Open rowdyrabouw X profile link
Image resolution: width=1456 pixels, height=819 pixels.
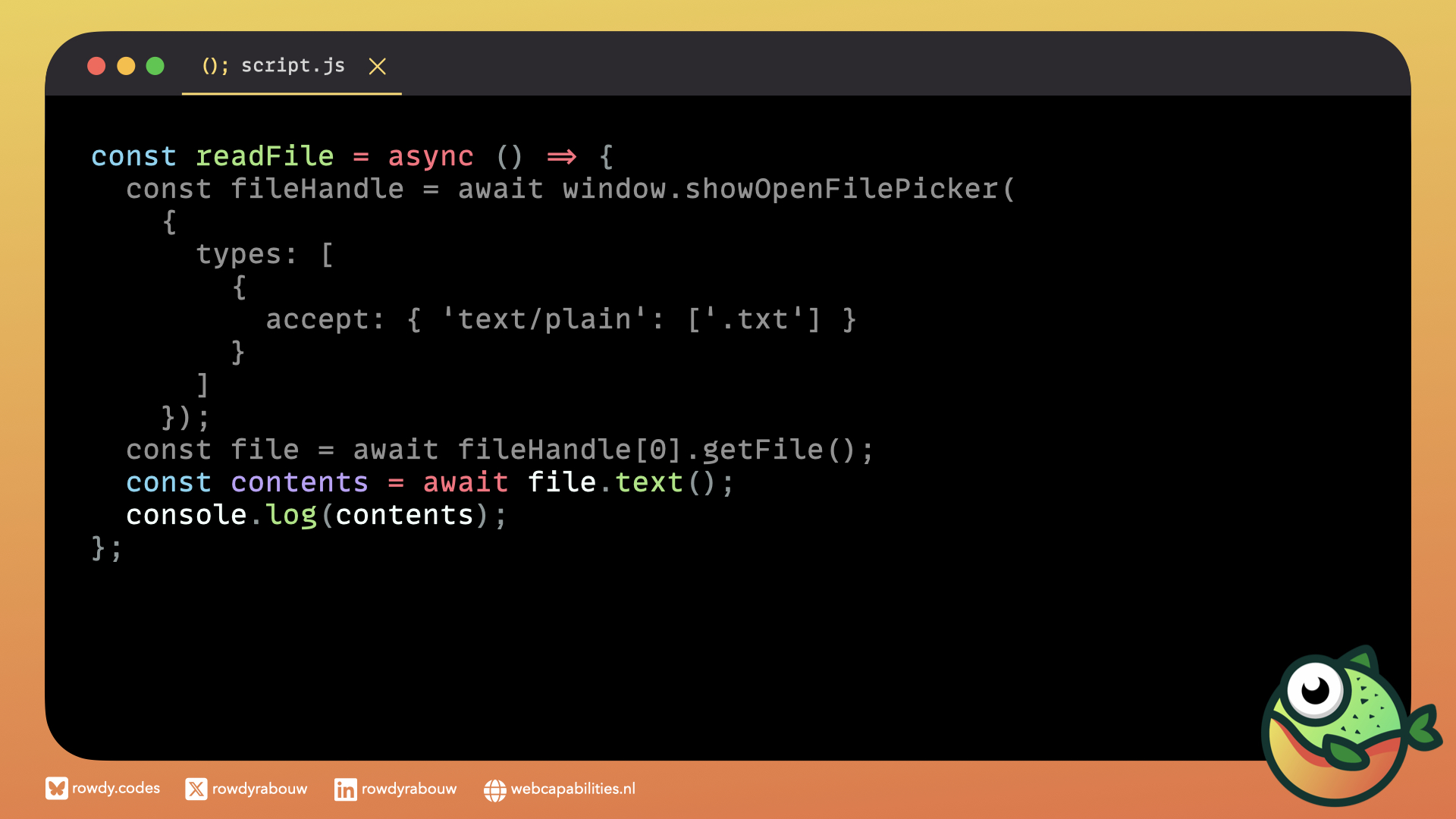point(259,789)
